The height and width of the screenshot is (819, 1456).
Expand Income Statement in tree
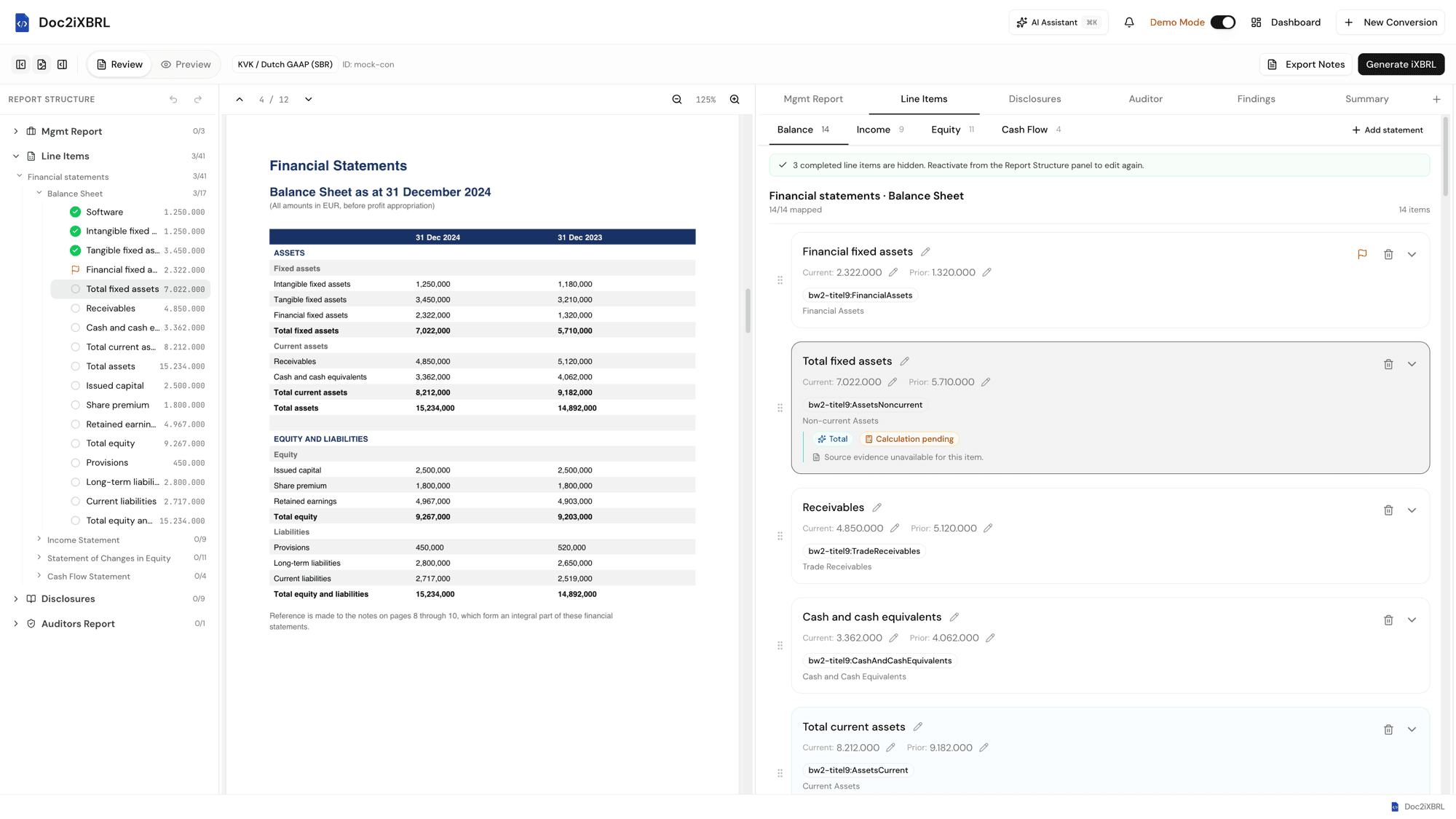pyautogui.click(x=39, y=539)
